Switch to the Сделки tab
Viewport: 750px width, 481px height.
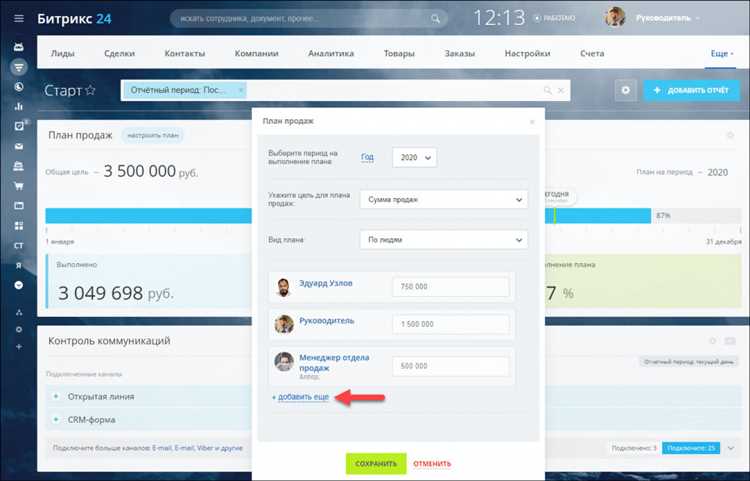point(120,54)
